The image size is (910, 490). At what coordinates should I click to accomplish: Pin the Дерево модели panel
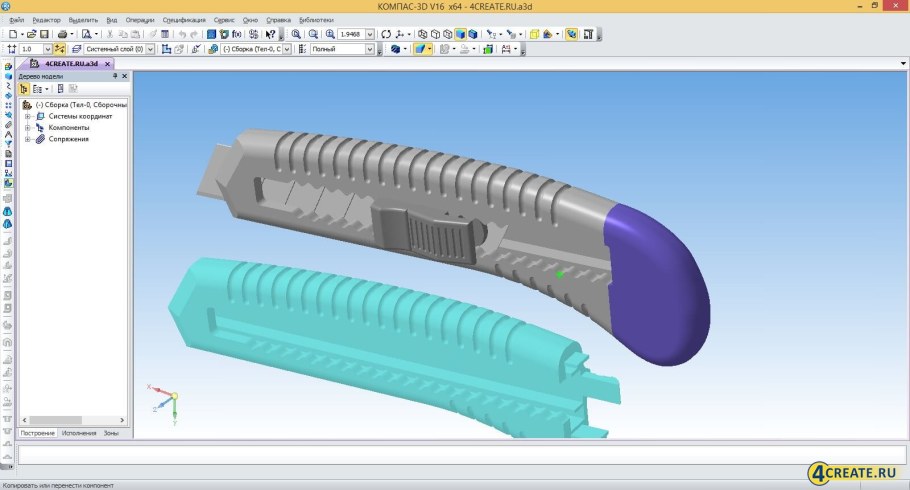pyautogui.click(x=115, y=76)
